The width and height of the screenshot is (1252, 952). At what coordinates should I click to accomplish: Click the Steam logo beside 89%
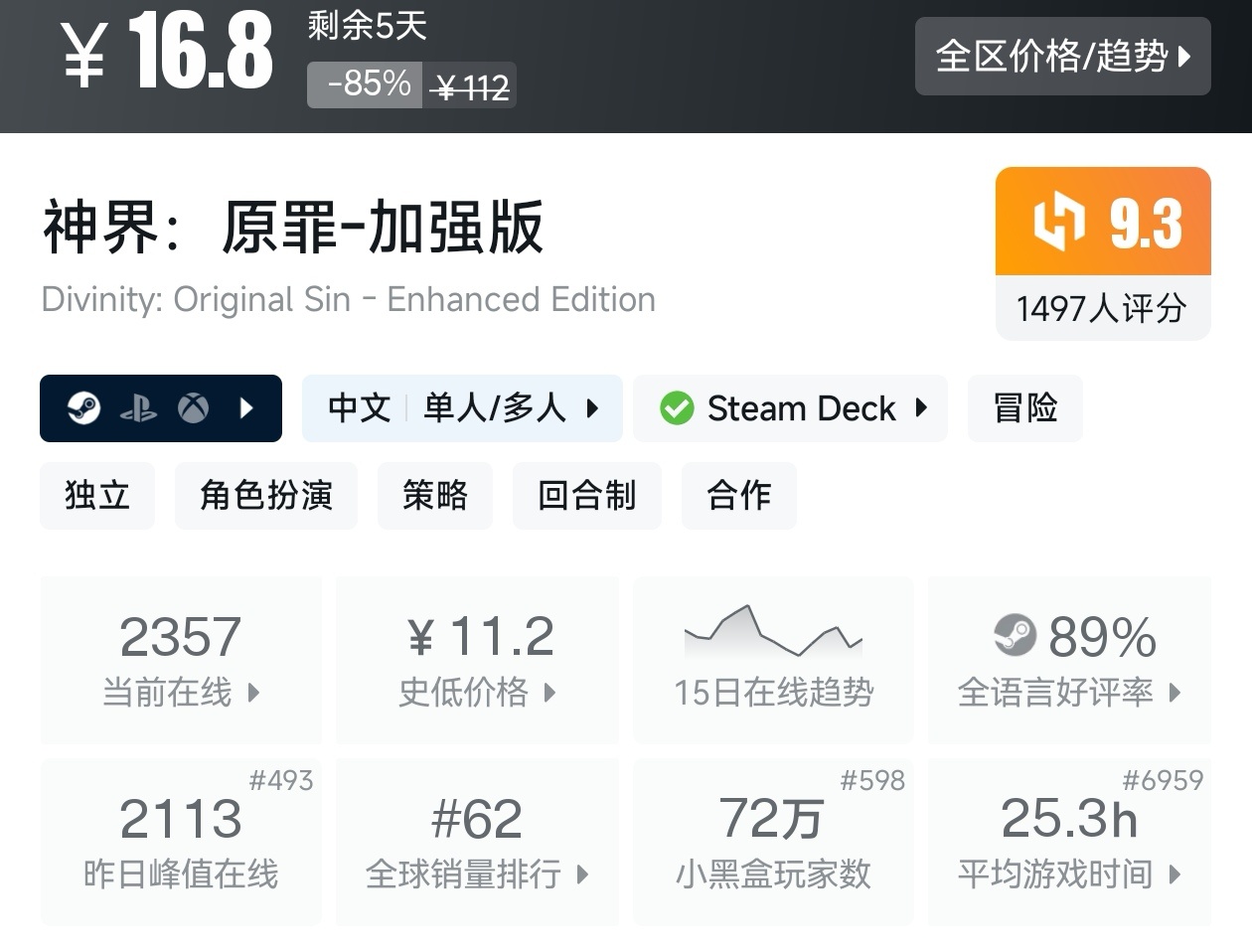pyautogui.click(x=1015, y=636)
